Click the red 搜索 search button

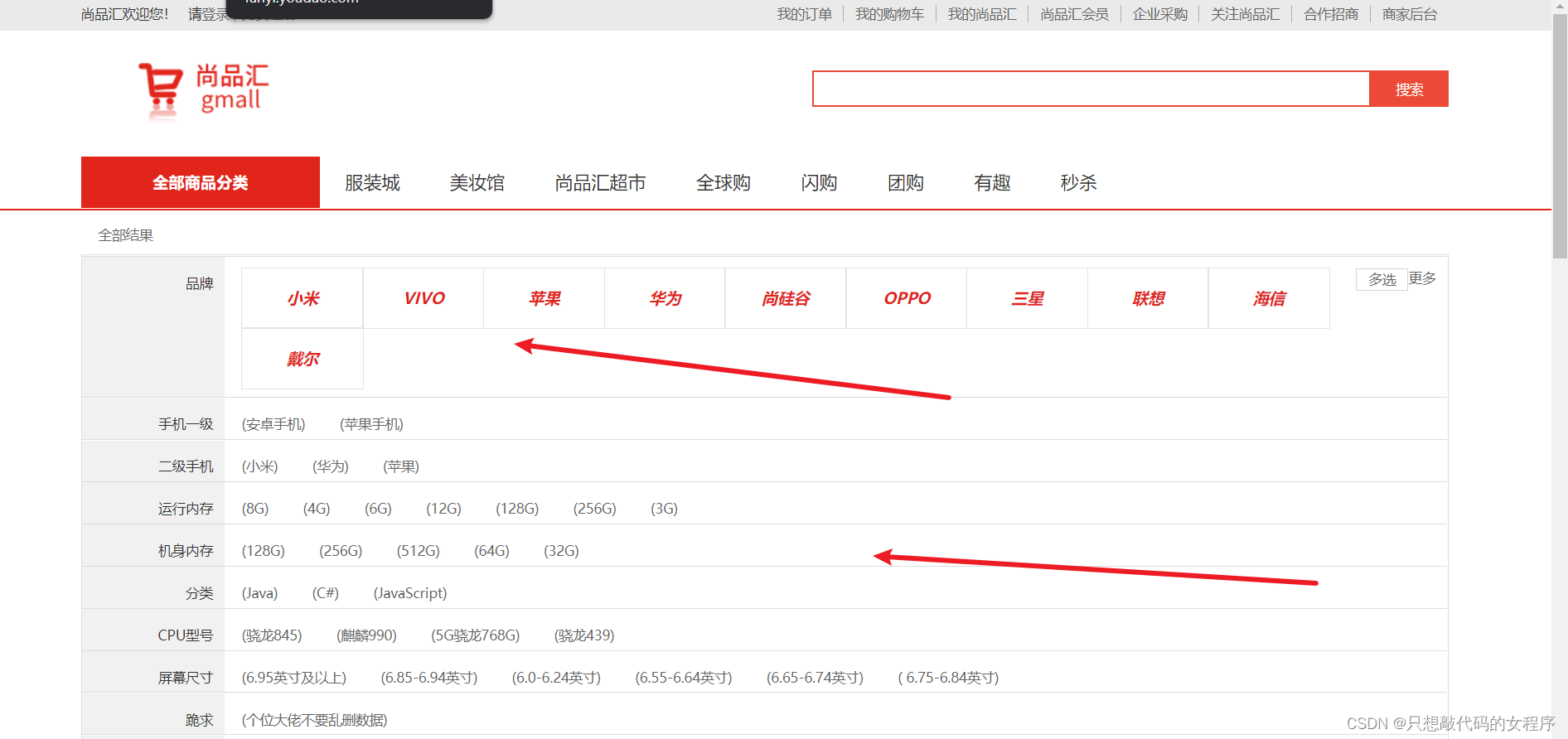(x=1409, y=89)
